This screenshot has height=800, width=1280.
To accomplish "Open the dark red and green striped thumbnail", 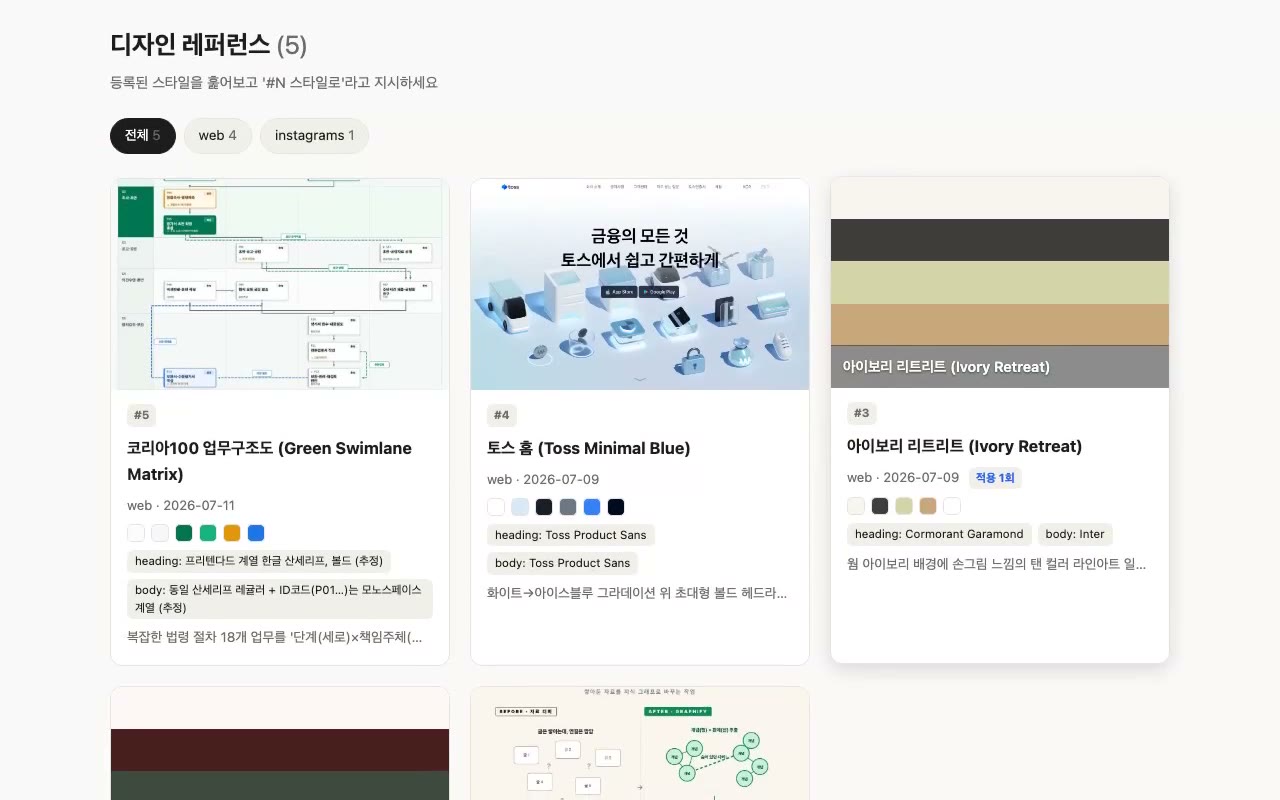I will [280, 743].
